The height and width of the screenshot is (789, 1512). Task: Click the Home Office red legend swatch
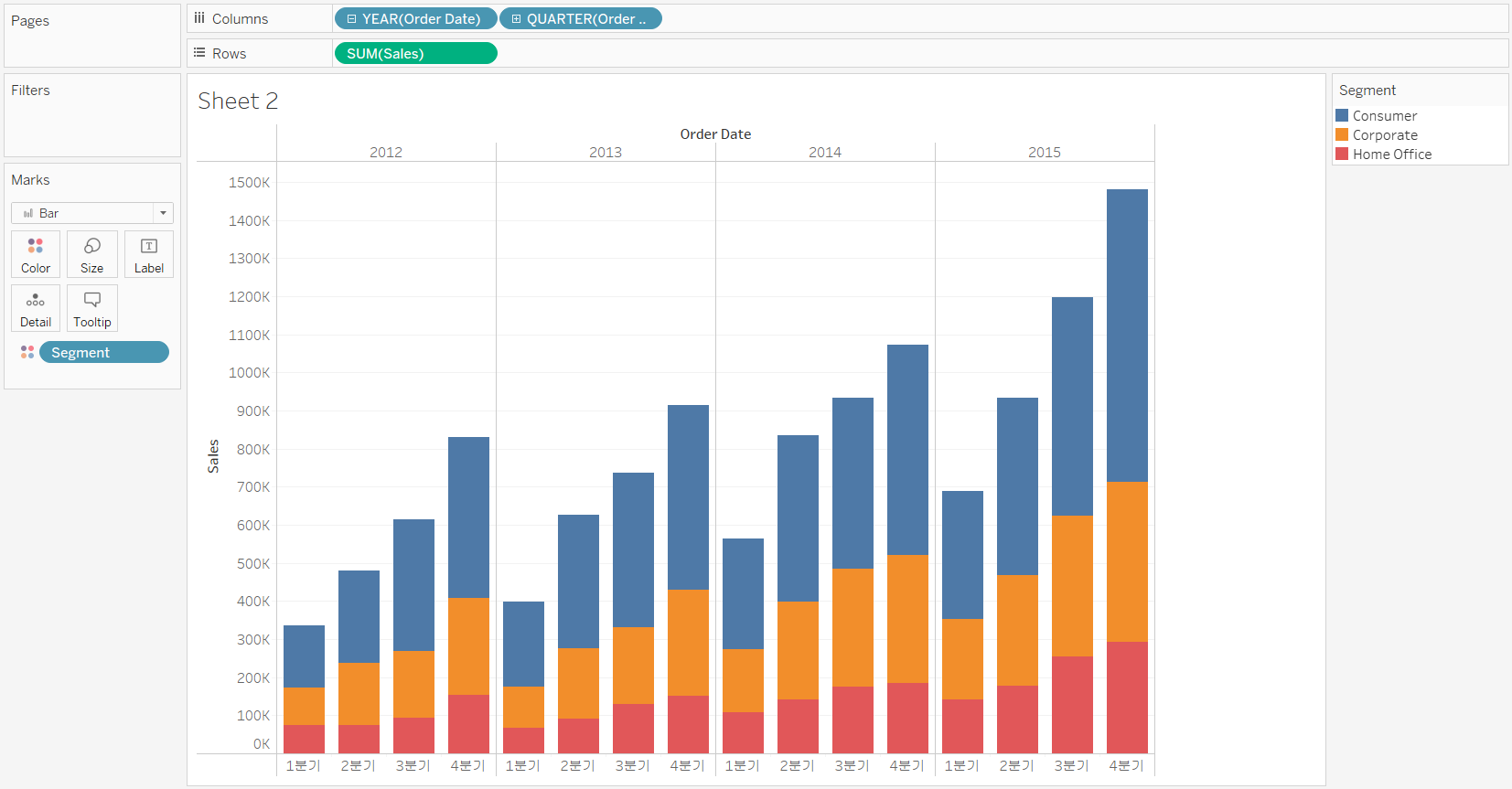coord(1342,154)
